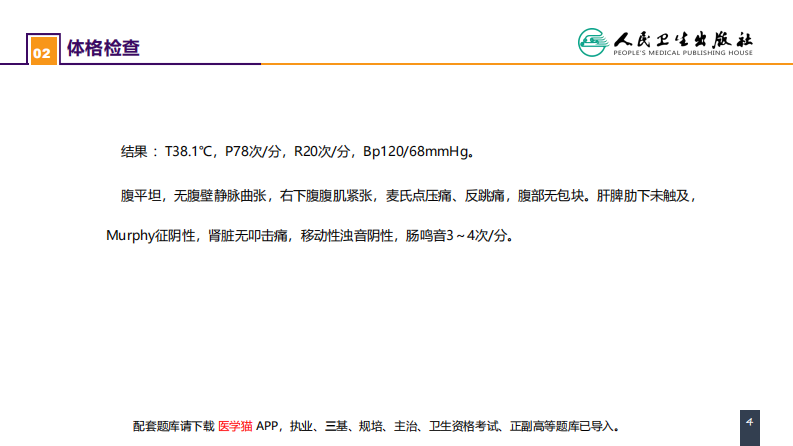Click the 人民卫生出版社 calligraphy name
Screen dimensions: 793x446
683,39
